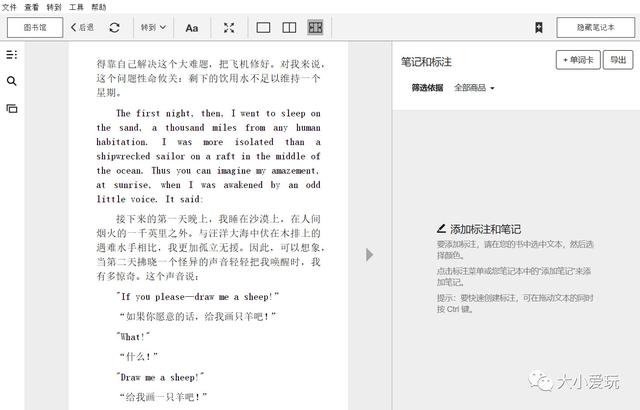Image resolution: width=640 pixels, height=410 pixels.
Task: Click text "What!"
Action: pos(133,337)
